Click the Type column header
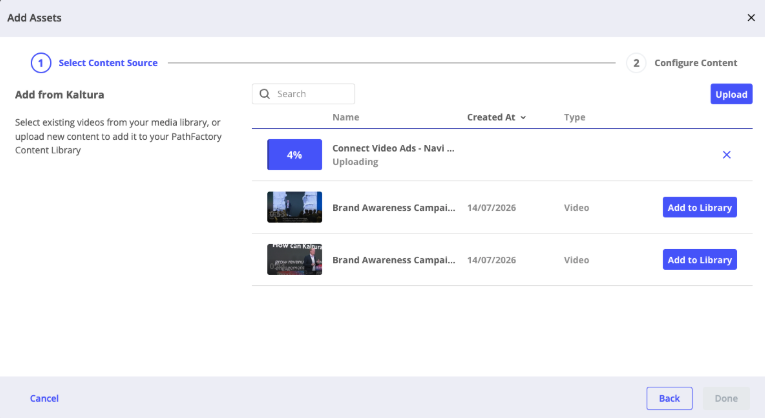The height and width of the screenshot is (418, 765). (574, 117)
